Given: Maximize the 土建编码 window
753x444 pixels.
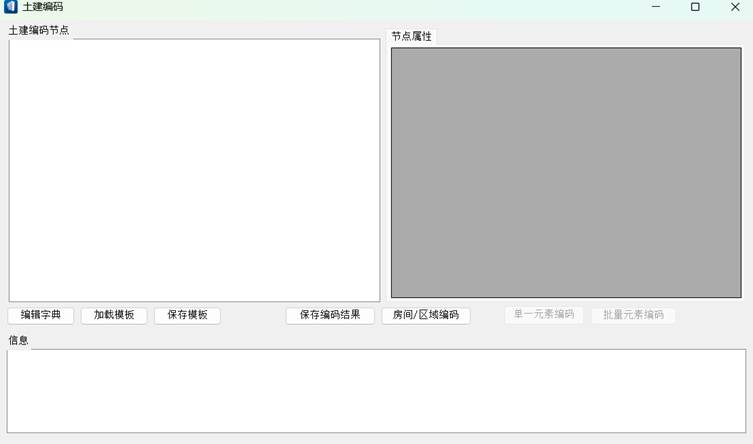Looking at the screenshot, I should point(695,7).
